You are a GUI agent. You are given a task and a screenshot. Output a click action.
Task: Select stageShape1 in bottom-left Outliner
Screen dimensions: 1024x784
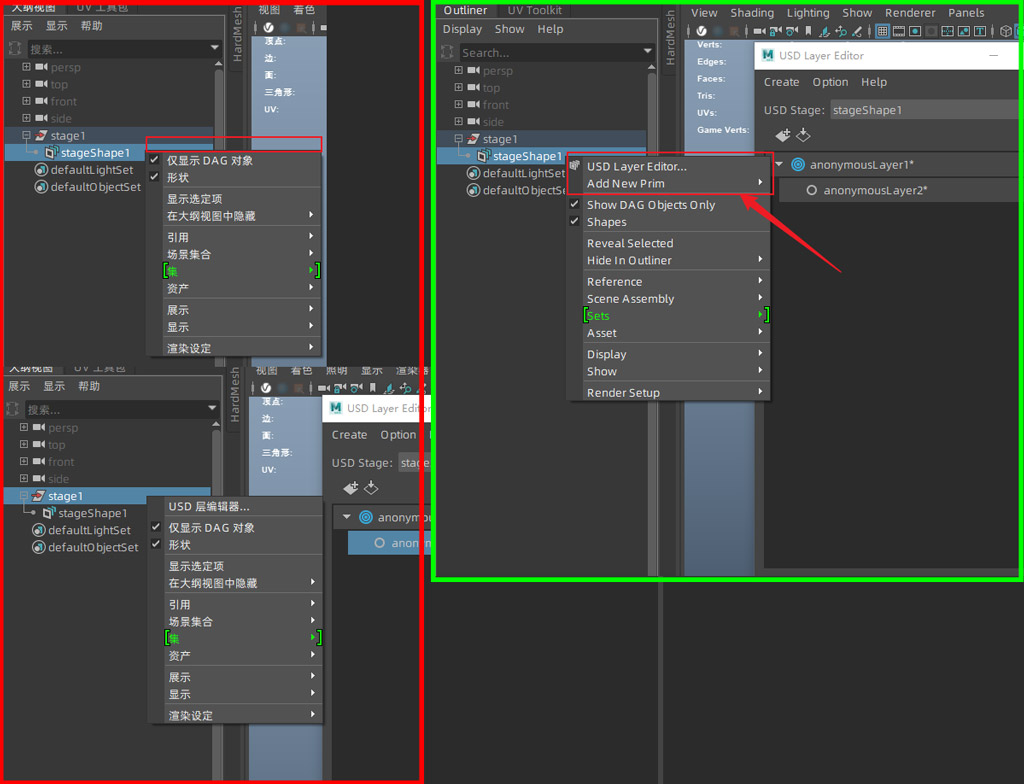93,513
